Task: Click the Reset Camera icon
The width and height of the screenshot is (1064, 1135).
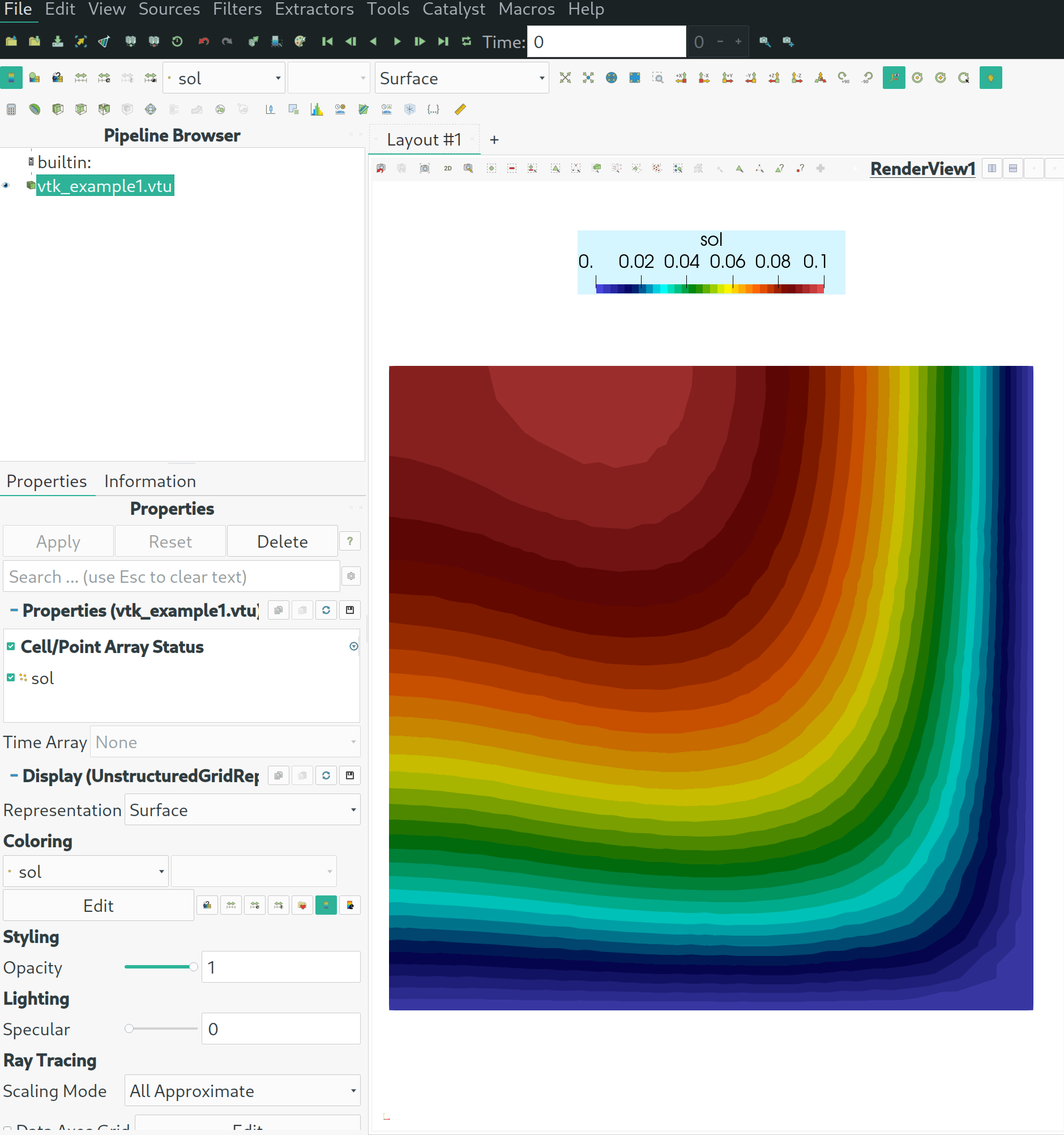Action: 565,78
